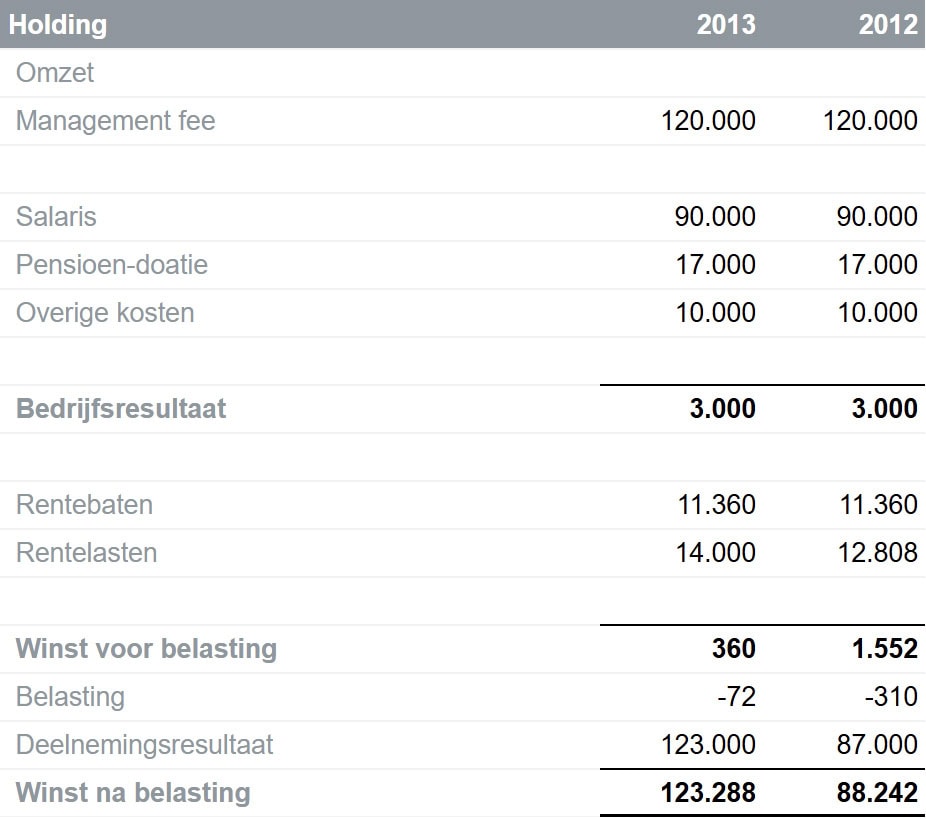This screenshot has width=926, height=819.
Task: Select the 2013 column header
Action: coord(726,24)
